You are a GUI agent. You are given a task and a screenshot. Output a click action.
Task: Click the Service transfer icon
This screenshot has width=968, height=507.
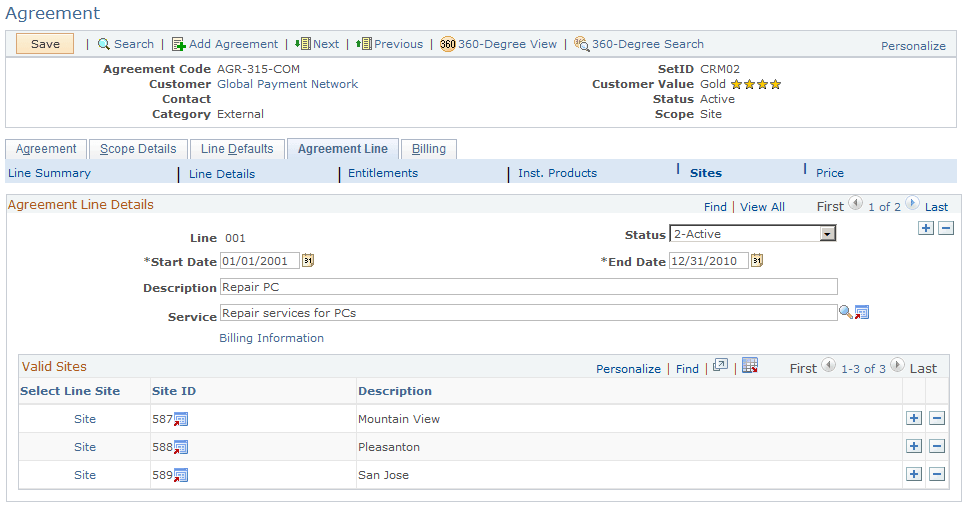click(x=862, y=312)
